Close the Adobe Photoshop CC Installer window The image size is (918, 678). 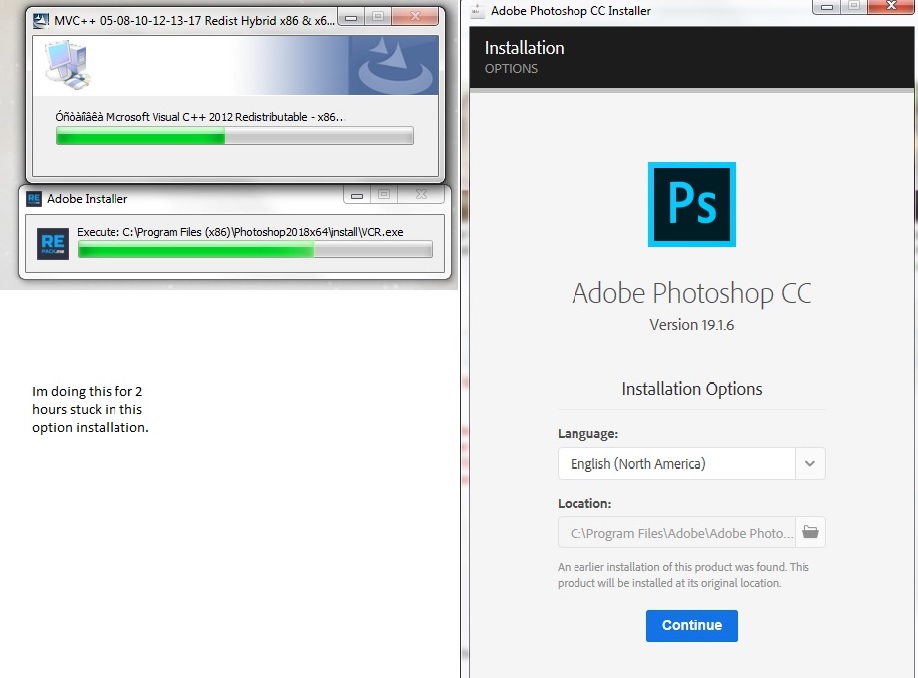pos(892,6)
